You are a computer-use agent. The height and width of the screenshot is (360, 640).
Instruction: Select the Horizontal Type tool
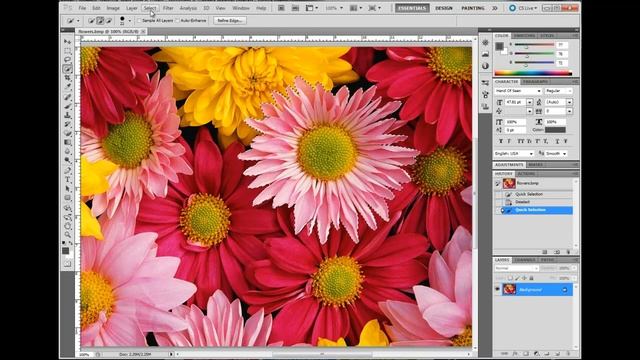coord(67,180)
